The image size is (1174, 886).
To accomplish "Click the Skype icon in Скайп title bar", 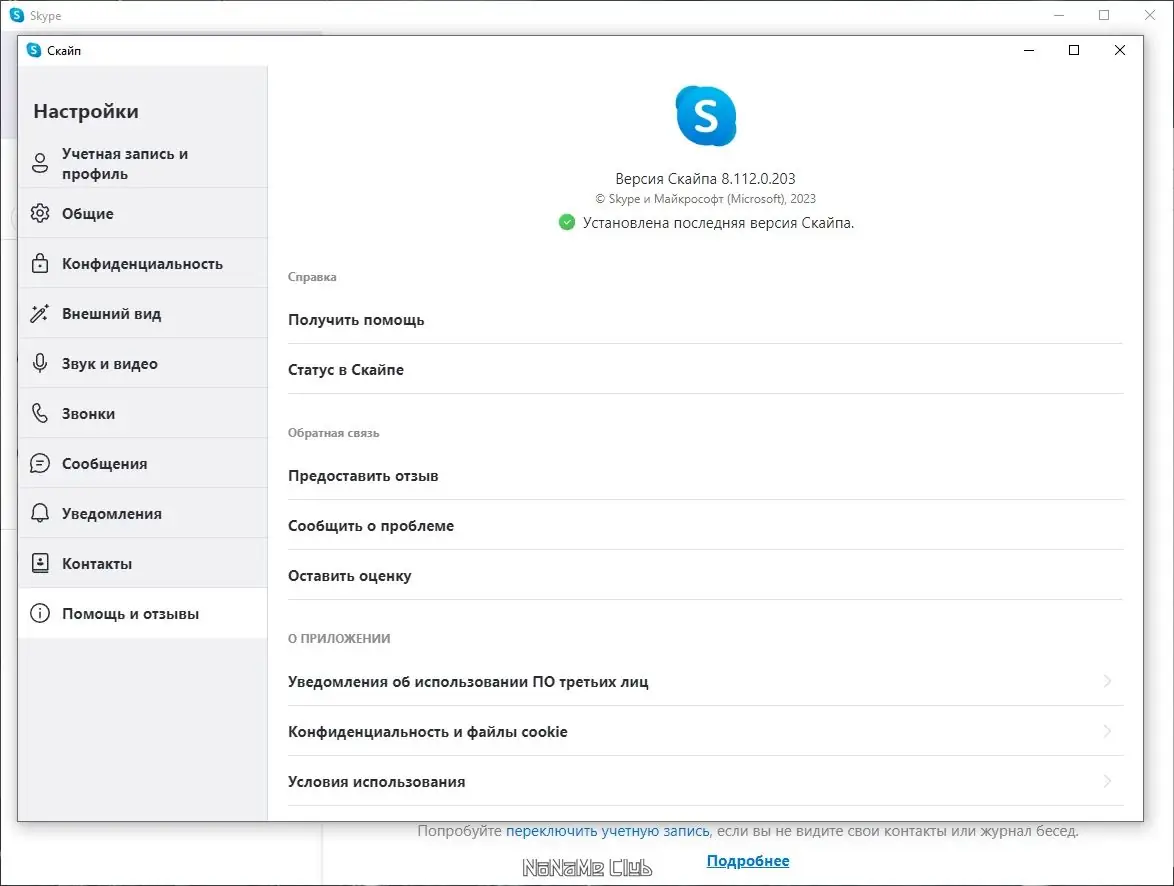I will (x=34, y=50).
